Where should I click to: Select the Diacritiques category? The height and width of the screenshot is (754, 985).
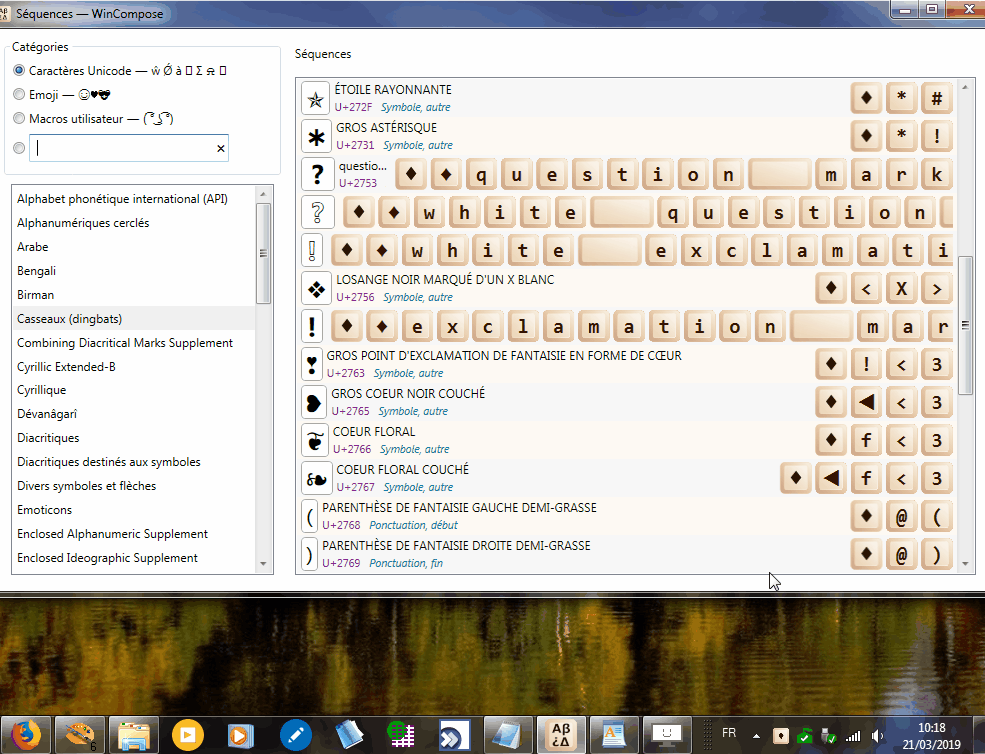coord(134,437)
